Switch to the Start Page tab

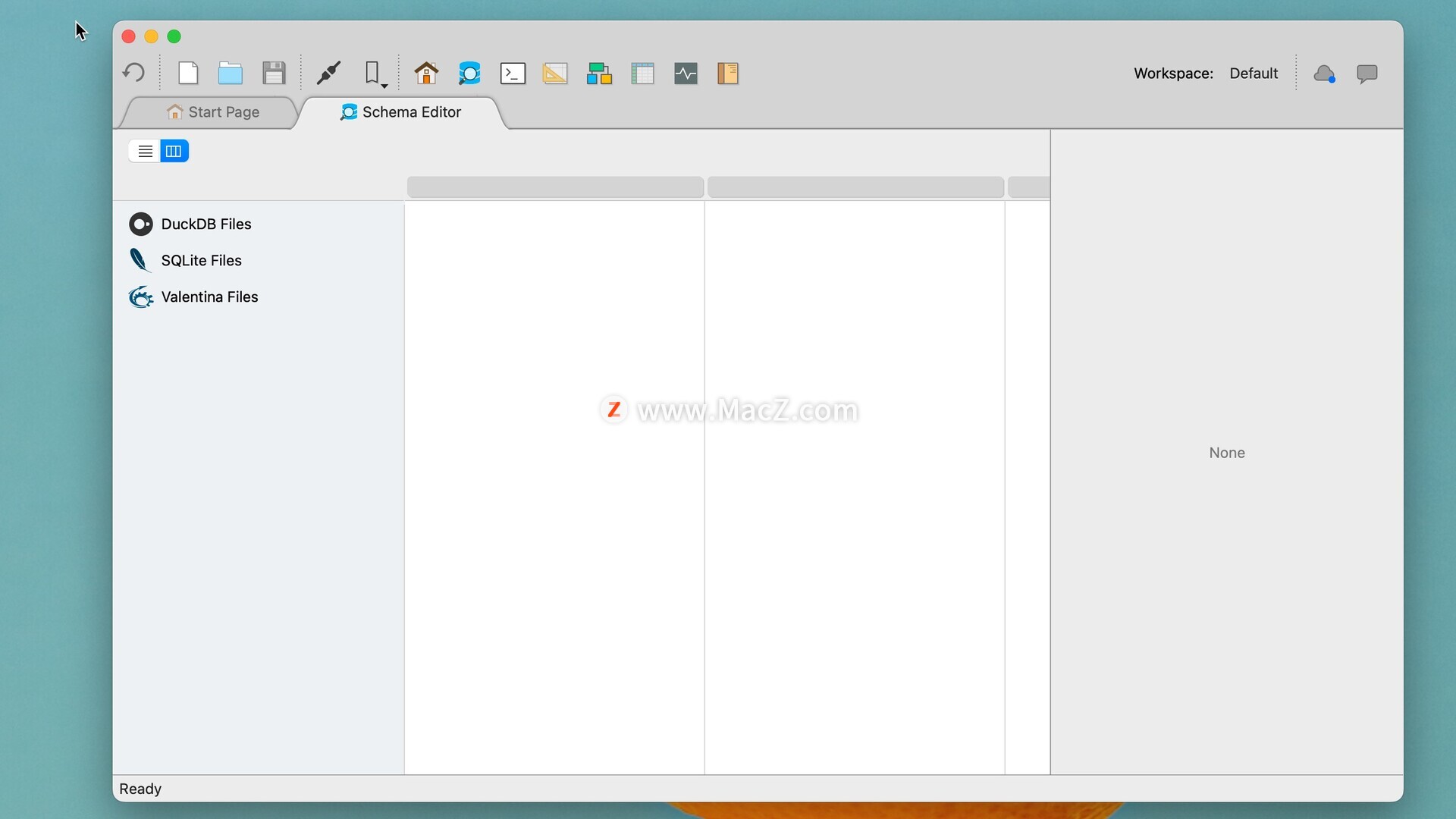(x=213, y=112)
